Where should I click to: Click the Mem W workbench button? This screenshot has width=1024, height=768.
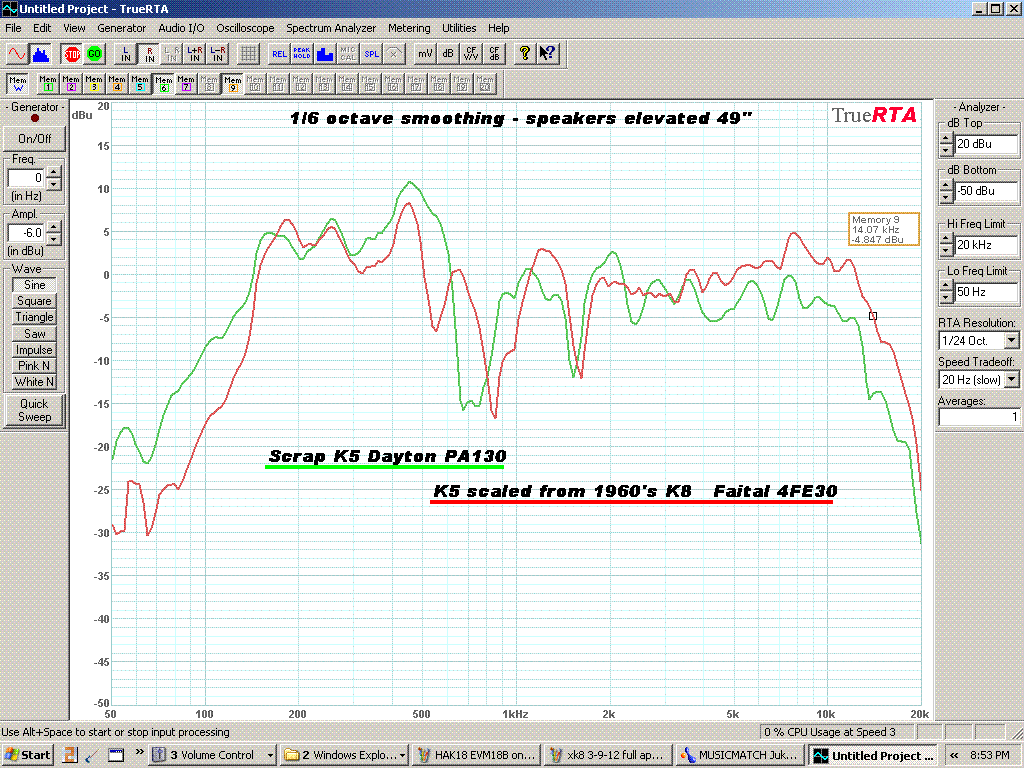18,84
